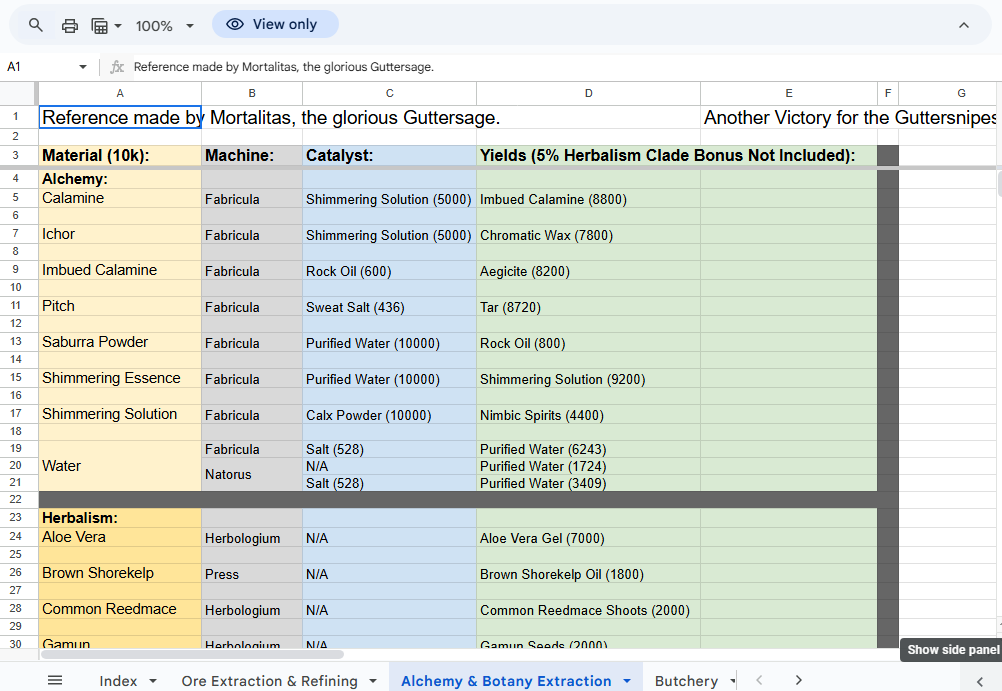Open the all sheets hamburger list

click(55, 680)
